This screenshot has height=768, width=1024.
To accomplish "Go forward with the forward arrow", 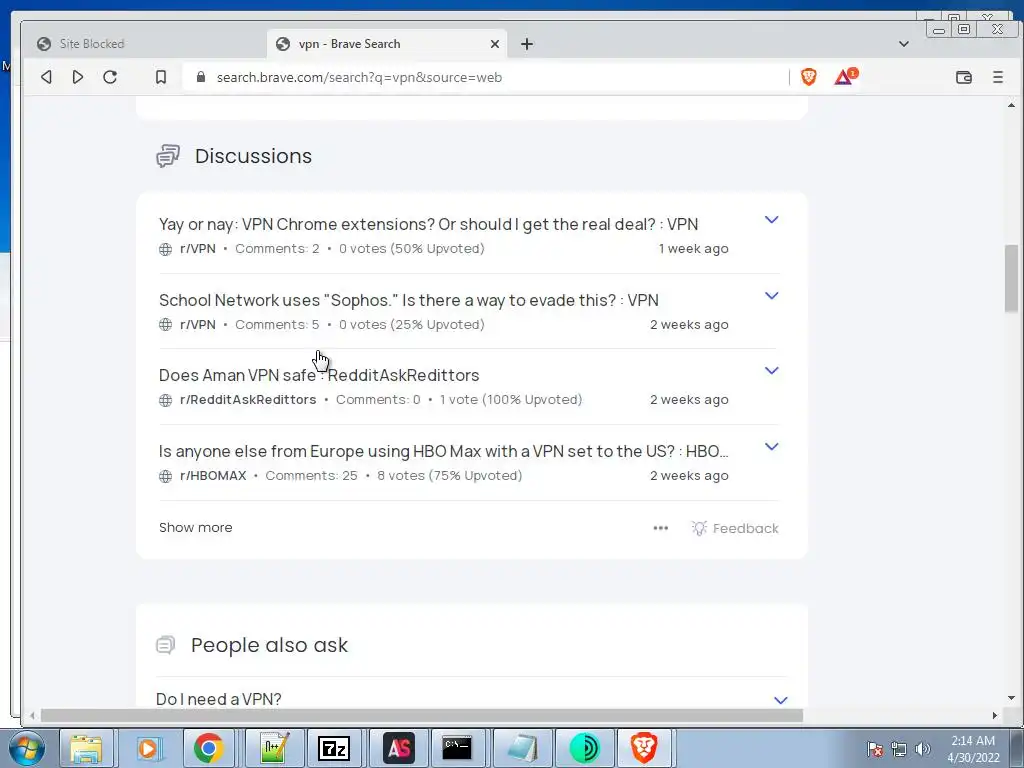I will 78,77.
